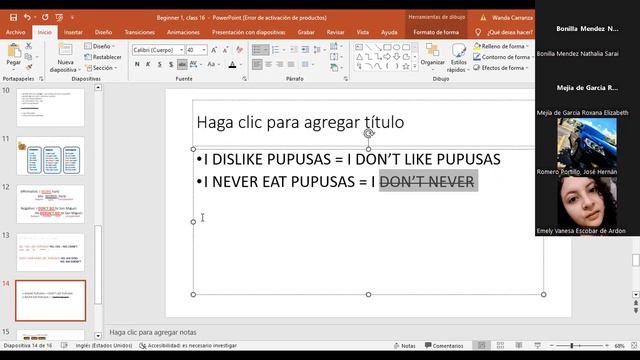
Task: Switch to the Insertar tab
Action: tap(73, 32)
